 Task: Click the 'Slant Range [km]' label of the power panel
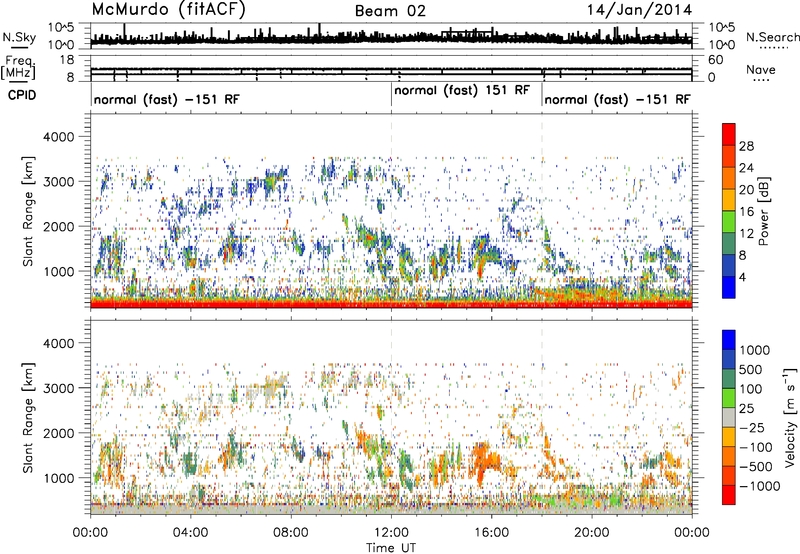[x=28, y=211]
